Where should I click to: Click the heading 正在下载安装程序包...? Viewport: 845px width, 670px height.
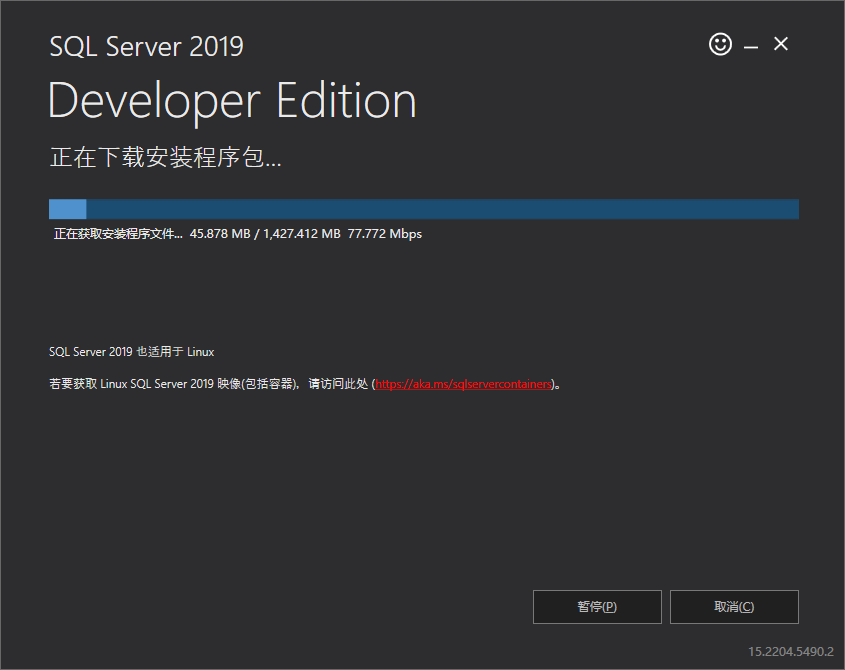click(x=165, y=157)
